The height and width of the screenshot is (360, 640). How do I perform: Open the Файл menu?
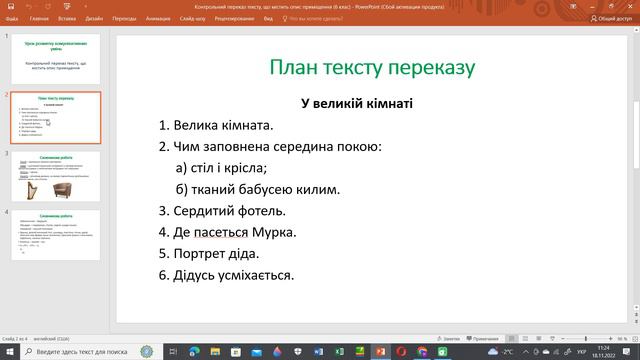12,19
